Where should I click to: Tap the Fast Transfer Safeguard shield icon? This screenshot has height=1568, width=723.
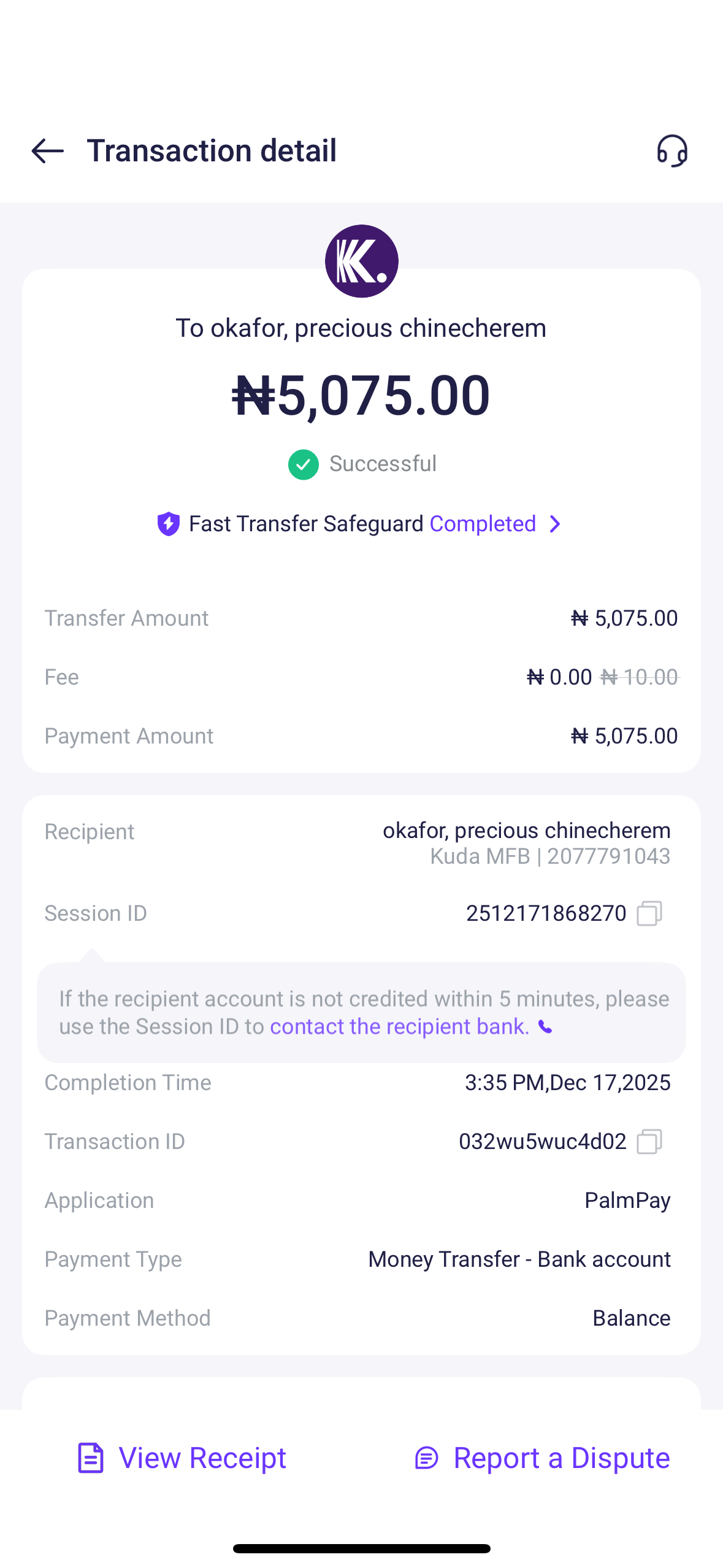coord(169,524)
